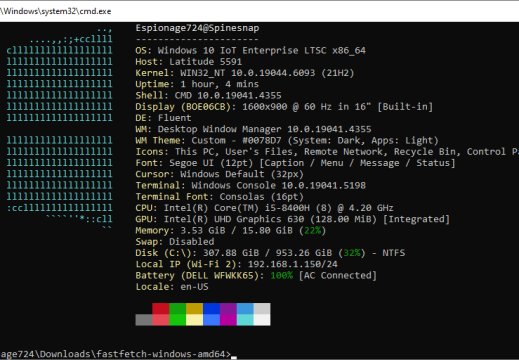
Task: Click the cmd.exe window title text
Action: [56, 11]
